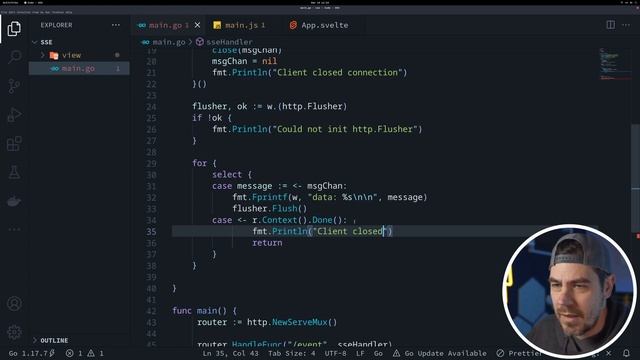
Task: Open warnings count in status bar
Action: 95,353
